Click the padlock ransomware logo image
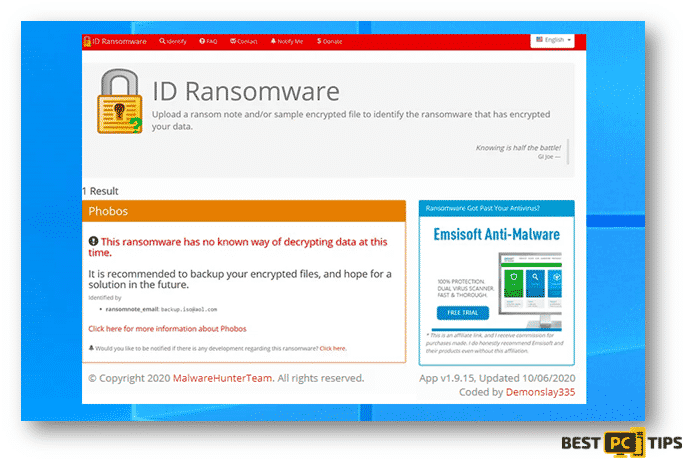The height and width of the screenshot is (463, 687). 120,101
